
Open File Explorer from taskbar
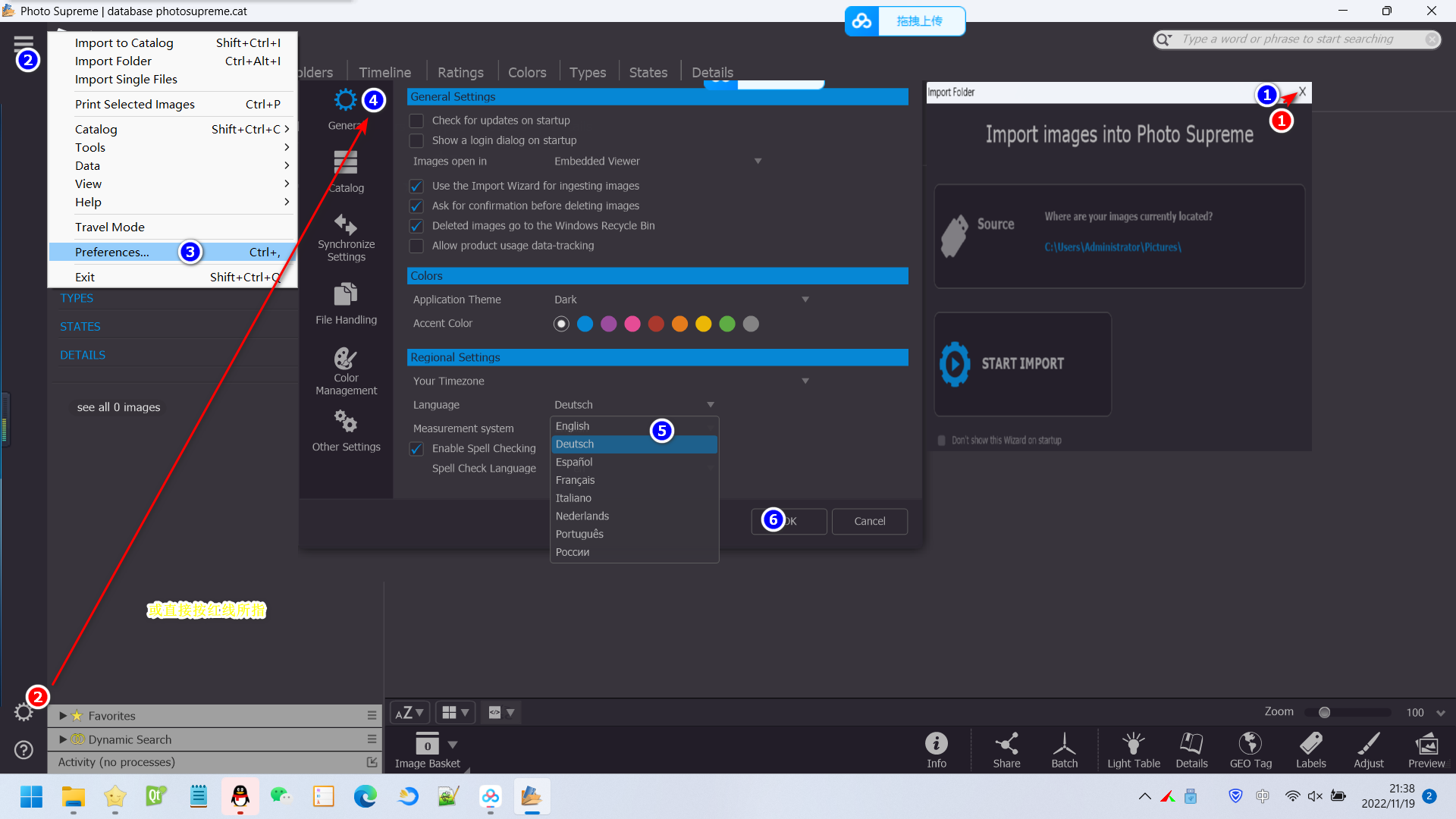point(73,796)
